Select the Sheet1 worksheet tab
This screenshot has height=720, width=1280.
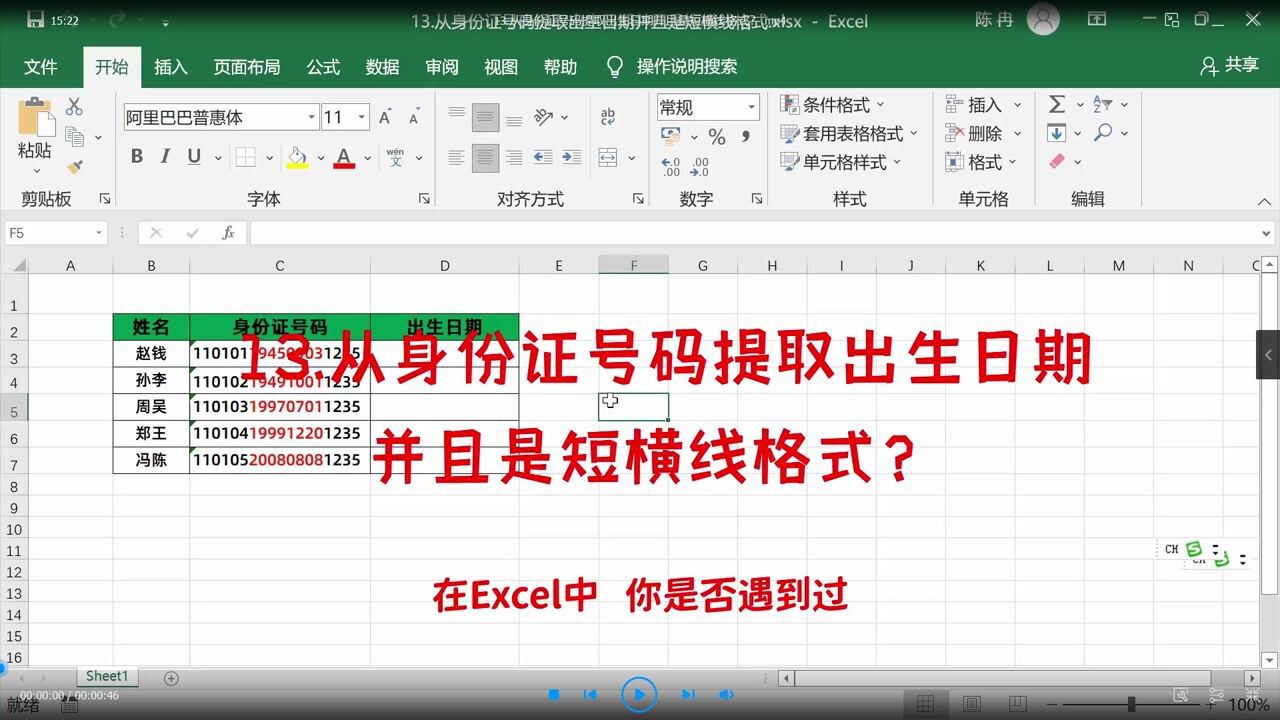(x=106, y=676)
